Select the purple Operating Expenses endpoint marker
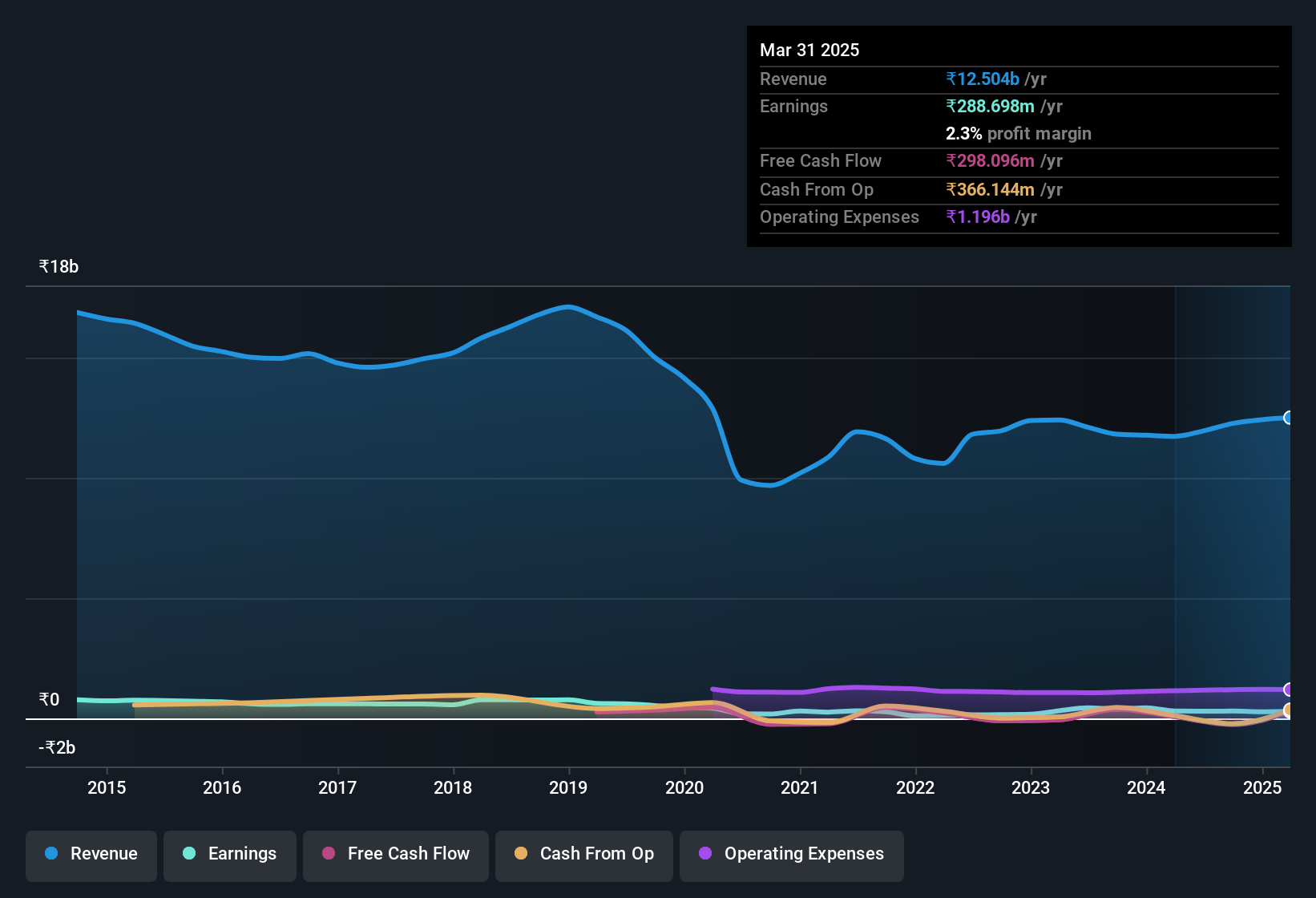Viewport: 1316px width, 898px height. click(x=1288, y=690)
